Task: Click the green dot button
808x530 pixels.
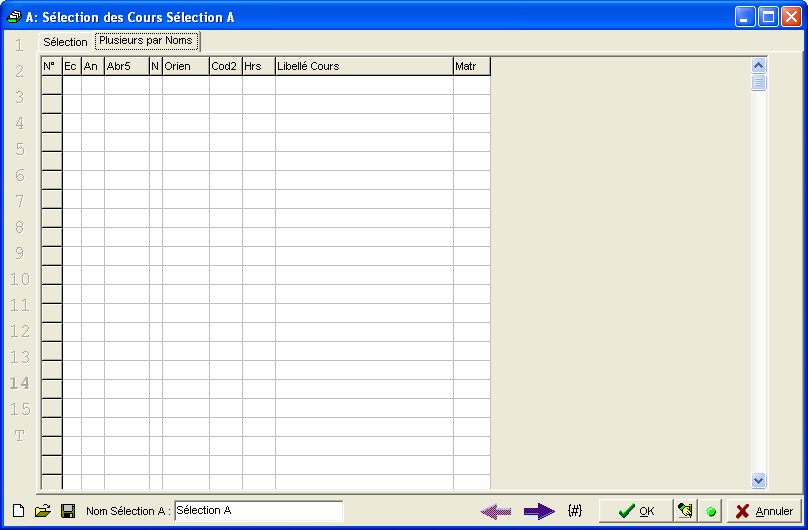Action: [711, 511]
